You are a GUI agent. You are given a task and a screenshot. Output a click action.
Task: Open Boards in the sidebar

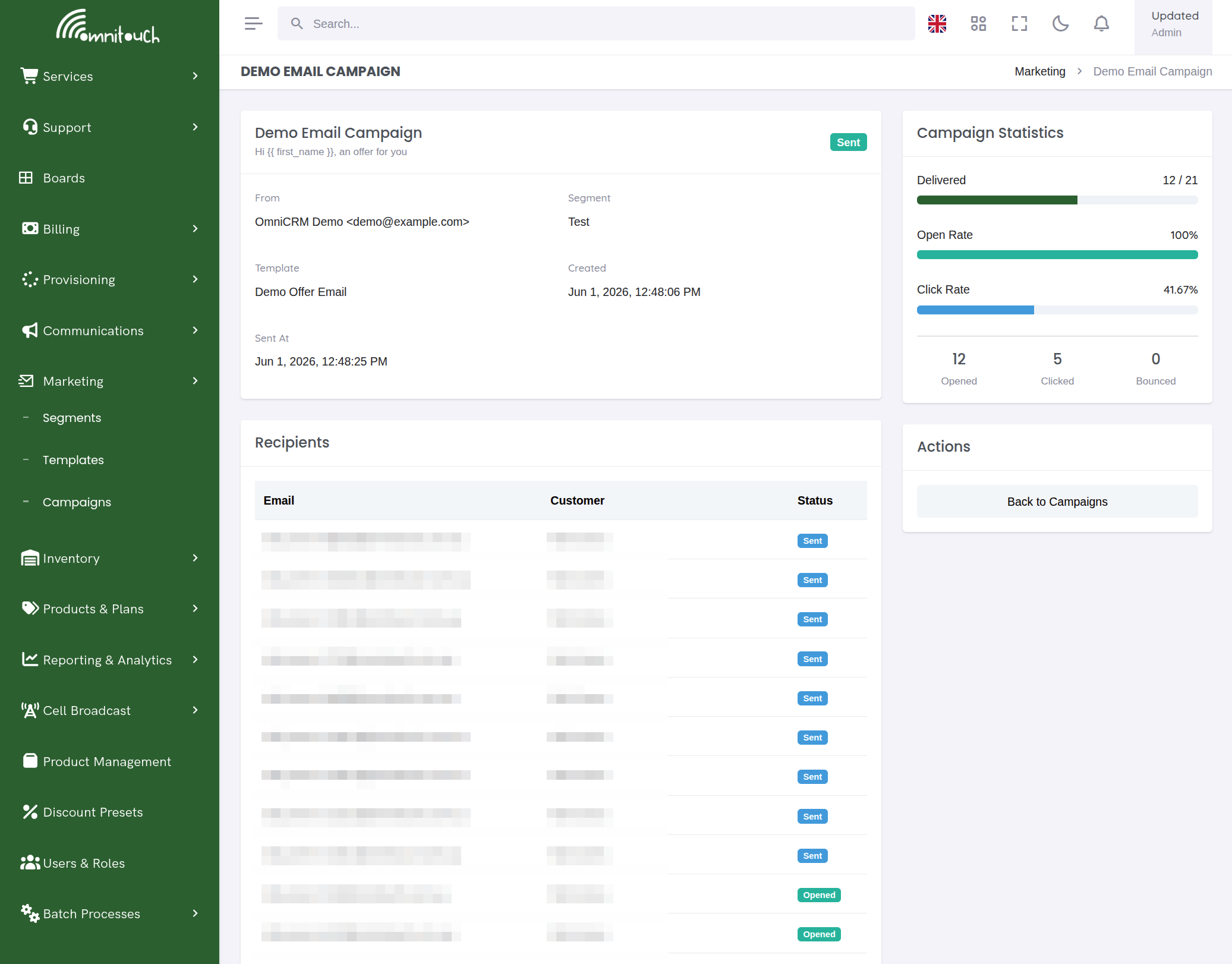coord(64,178)
